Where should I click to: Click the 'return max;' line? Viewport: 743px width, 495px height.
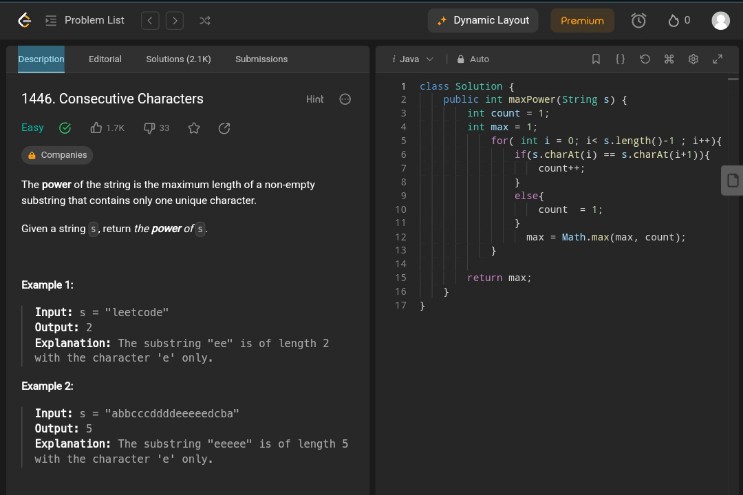tap(499, 278)
